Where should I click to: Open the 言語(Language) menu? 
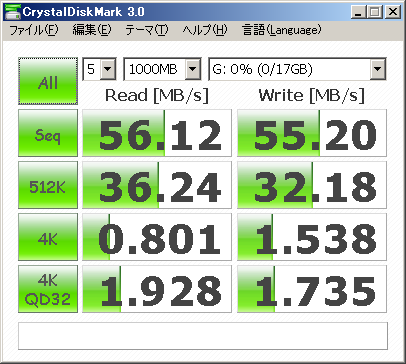pyautogui.click(x=282, y=30)
